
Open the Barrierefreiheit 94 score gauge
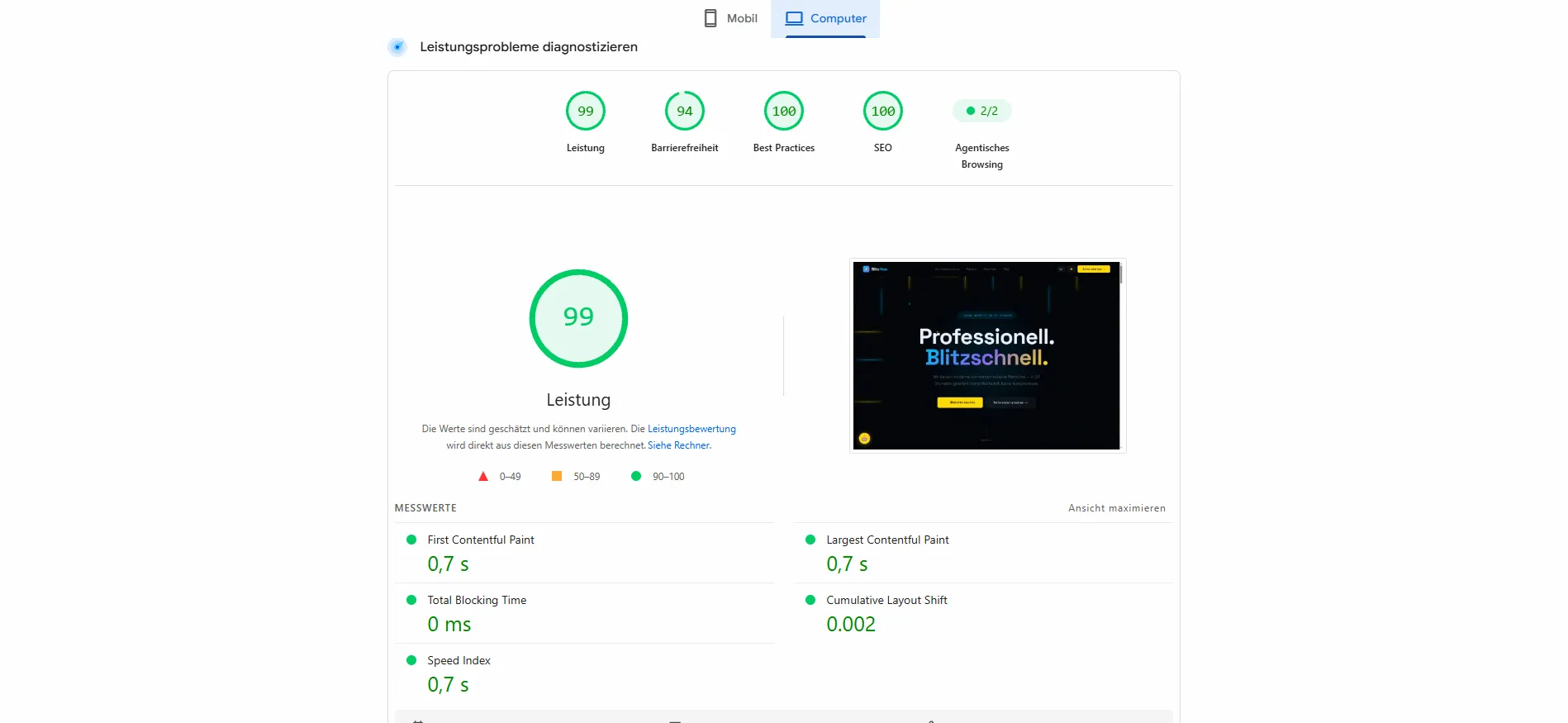(x=685, y=111)
